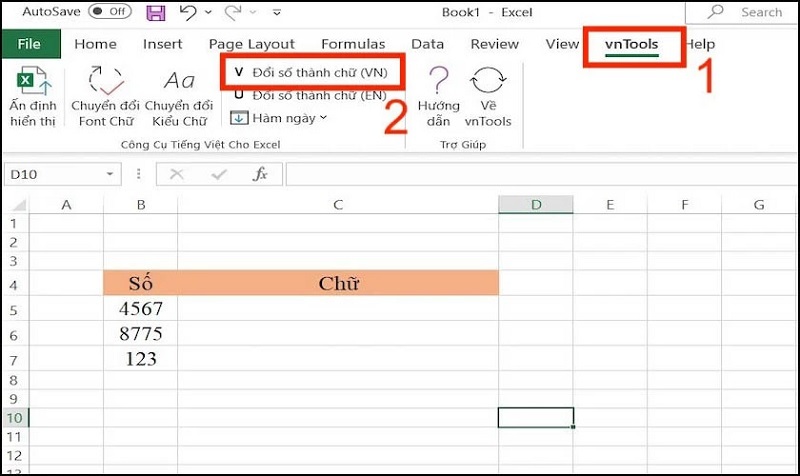Click the Về vnTools icon
Viewport: 800px width, 476px height.
tap(488, 84)
